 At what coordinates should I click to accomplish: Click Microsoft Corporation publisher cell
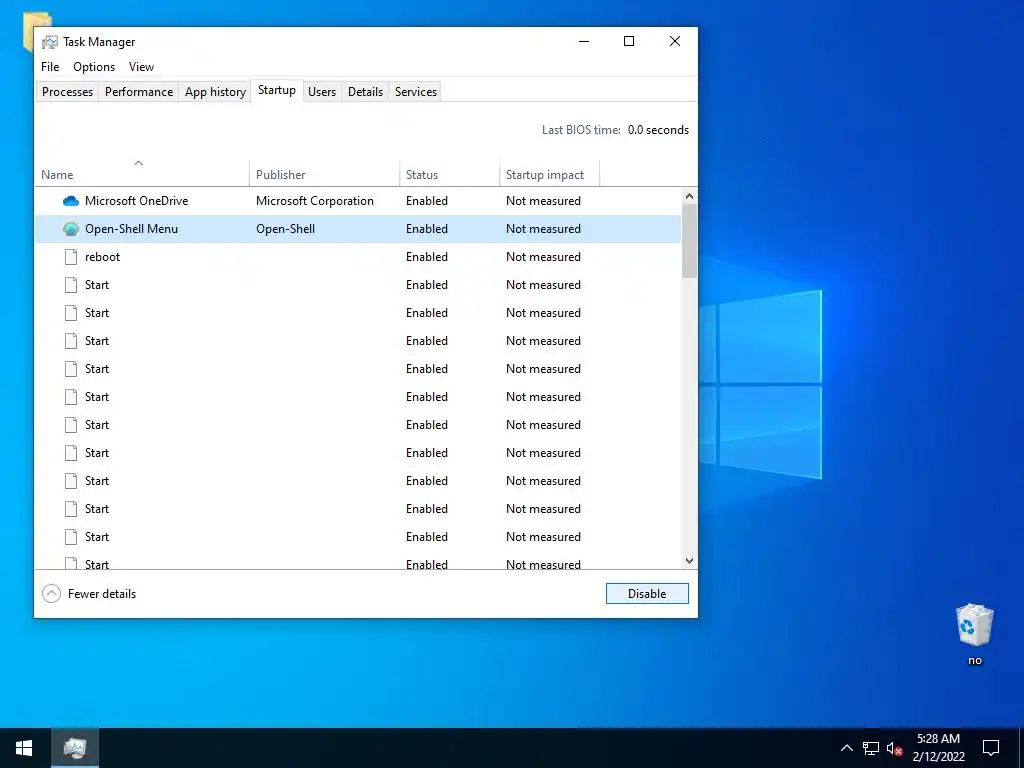[315, 201]
